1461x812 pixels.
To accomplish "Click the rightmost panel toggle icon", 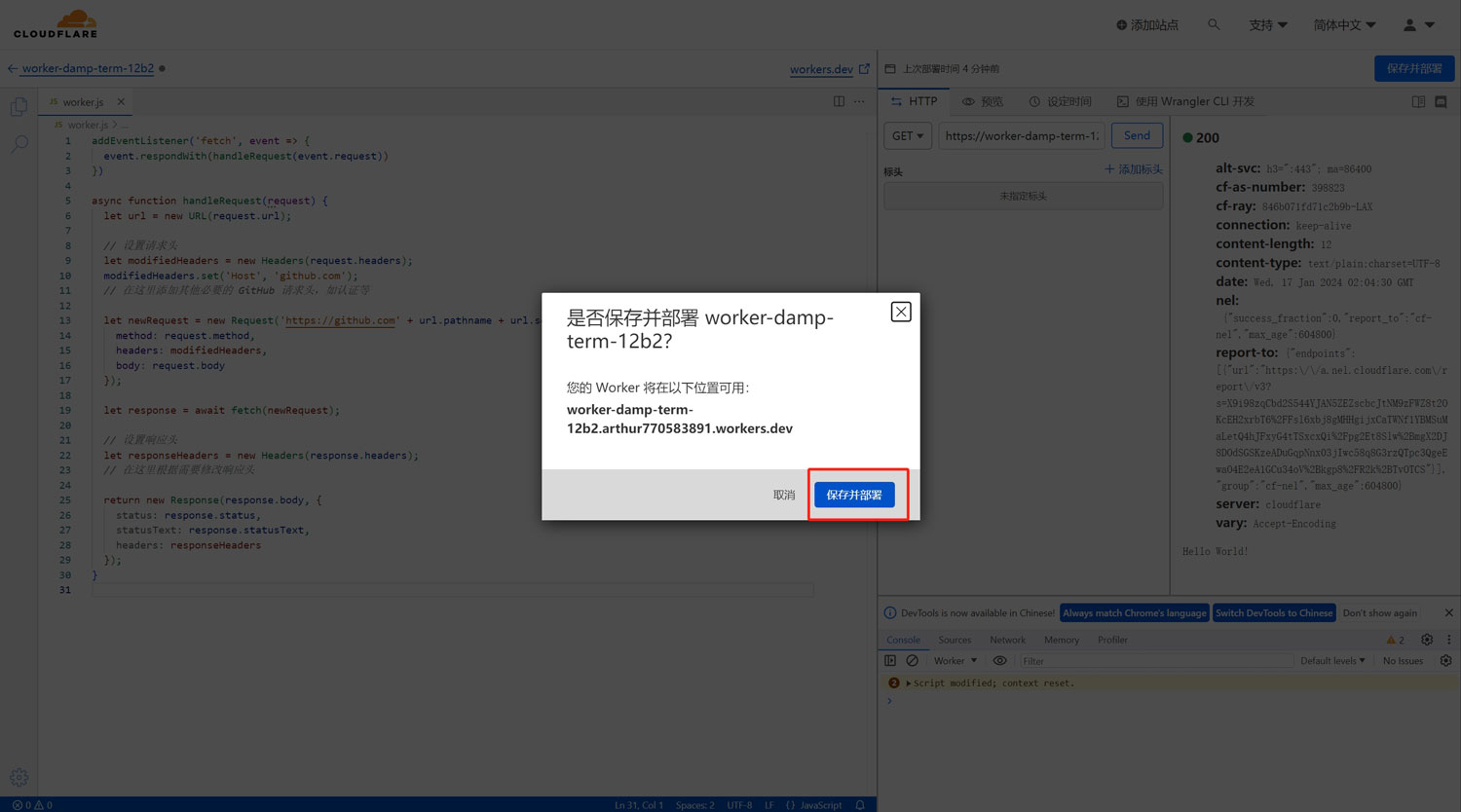I will 1441,101.
